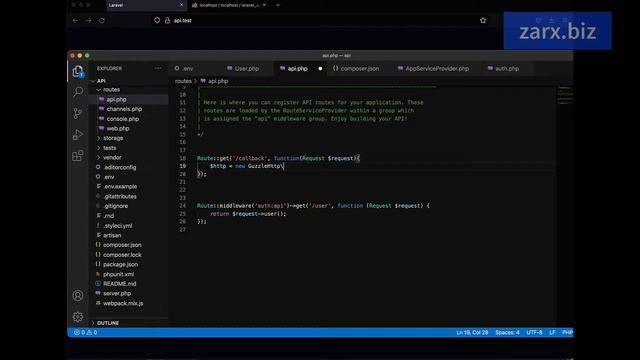Open api.php in the file tree

pyautogui.click(x=116, y=100)
